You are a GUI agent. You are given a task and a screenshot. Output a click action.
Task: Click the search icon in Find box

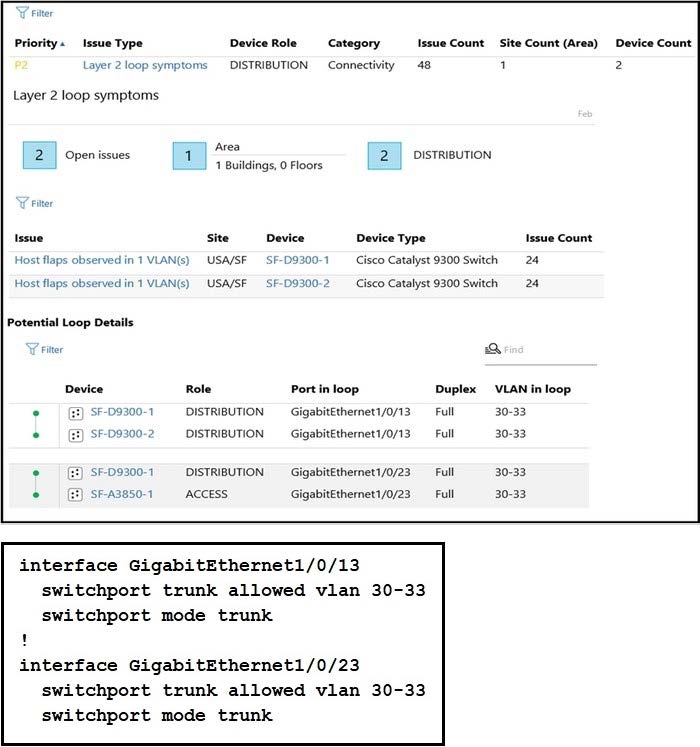492,349
